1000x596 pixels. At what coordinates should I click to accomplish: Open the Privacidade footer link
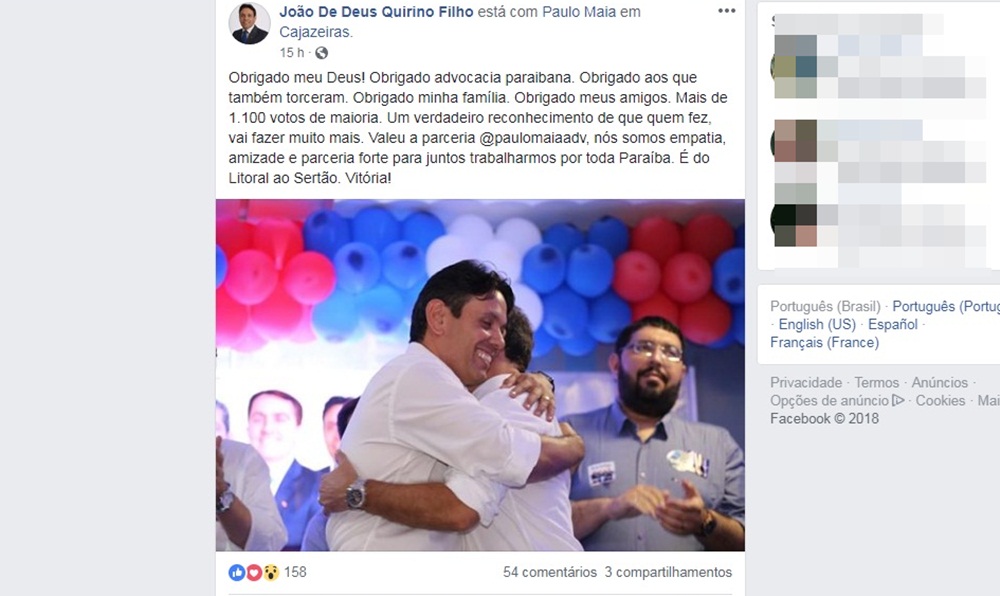806,382
